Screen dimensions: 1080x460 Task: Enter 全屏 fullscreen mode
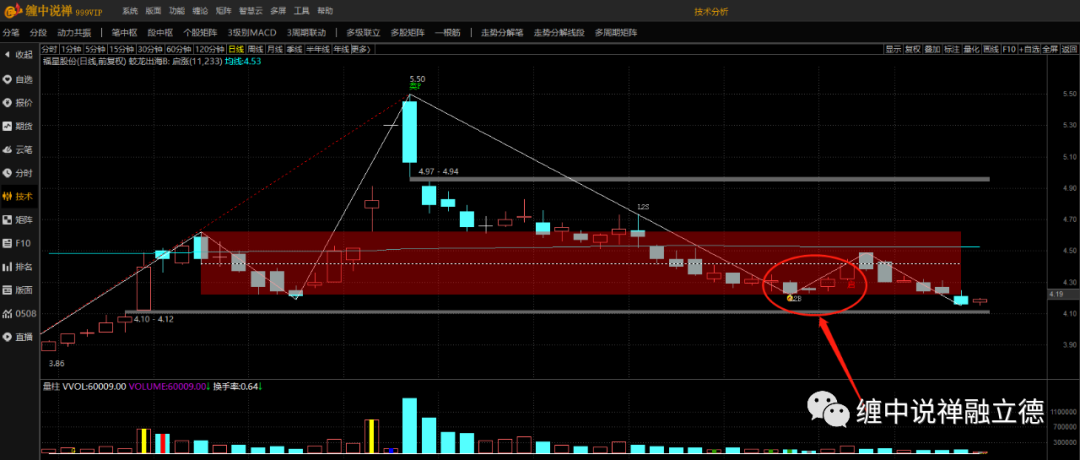(1049, 49)
